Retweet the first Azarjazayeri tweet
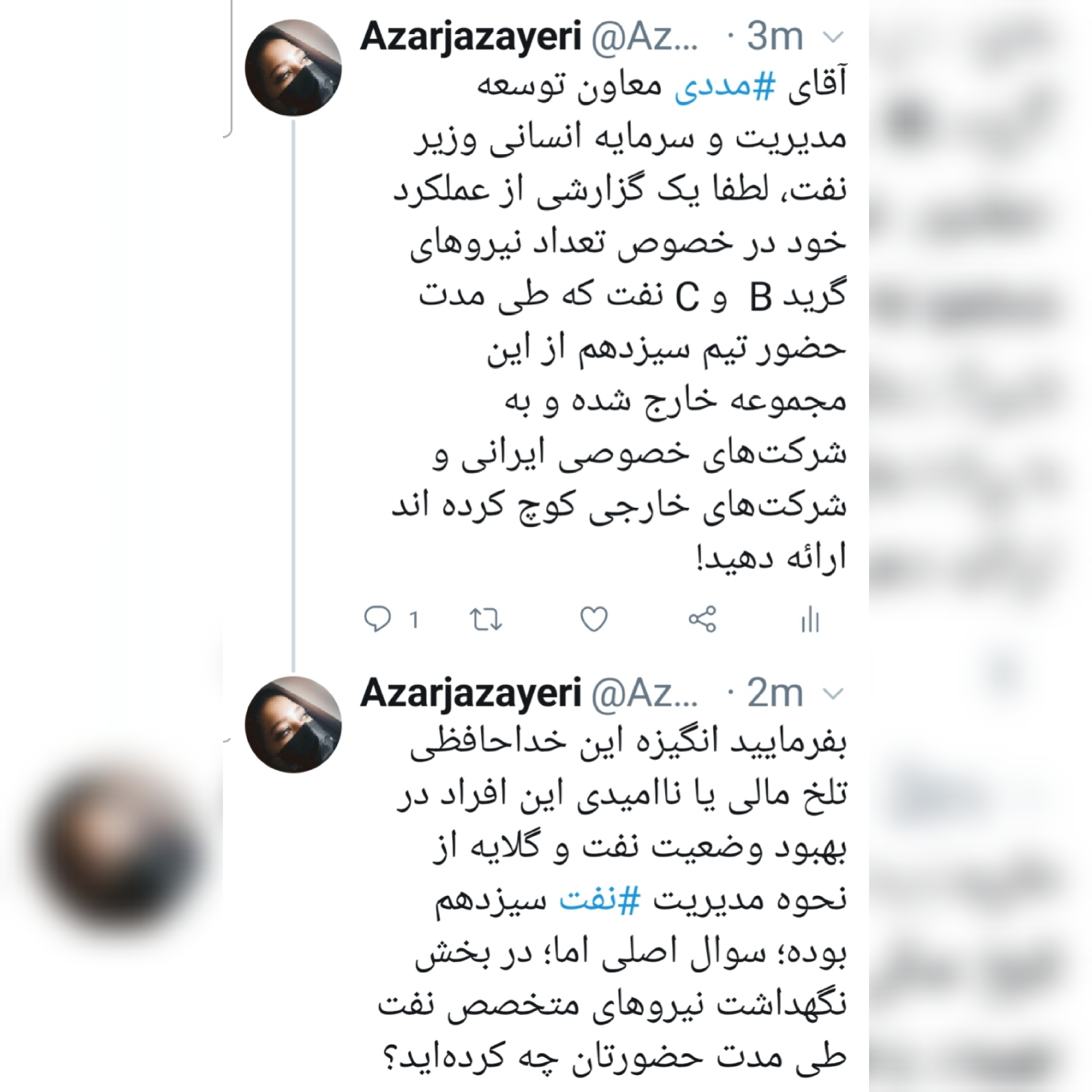1092x1092 pixels. pyautogui.click(x=485, y=619)
